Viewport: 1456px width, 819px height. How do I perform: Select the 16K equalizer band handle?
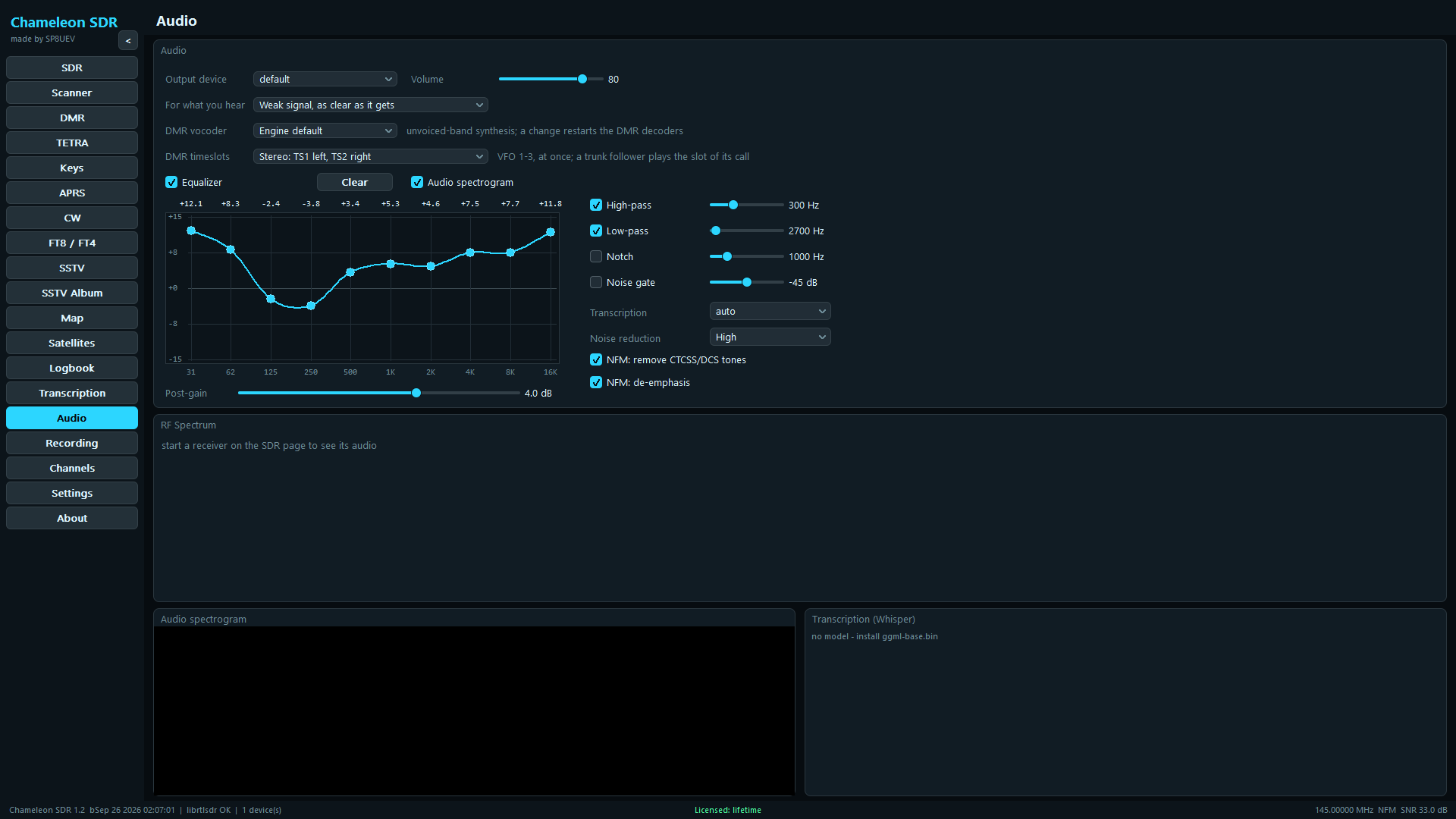click(x=551, y=232)
